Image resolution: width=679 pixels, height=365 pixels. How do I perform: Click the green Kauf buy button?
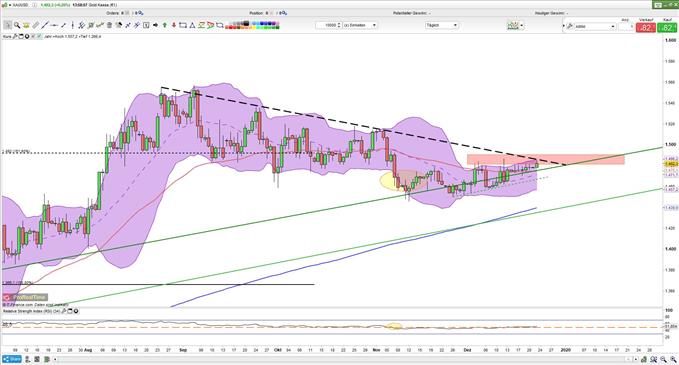tap(667, 27)
